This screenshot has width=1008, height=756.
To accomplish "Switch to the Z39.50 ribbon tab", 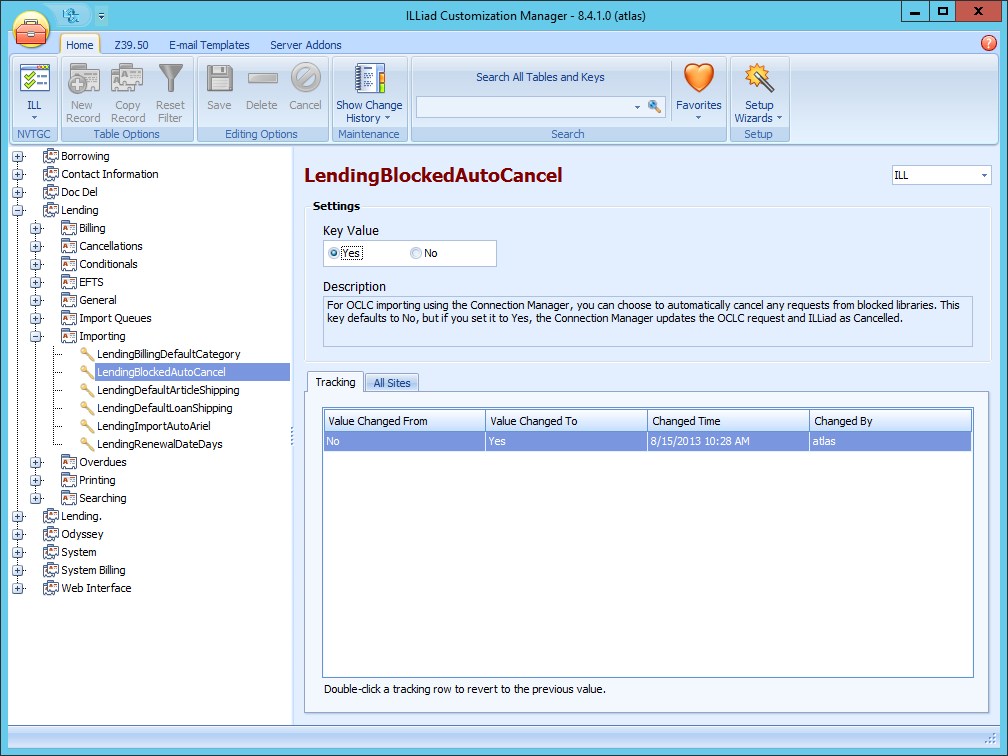I will tap(131, 45).
